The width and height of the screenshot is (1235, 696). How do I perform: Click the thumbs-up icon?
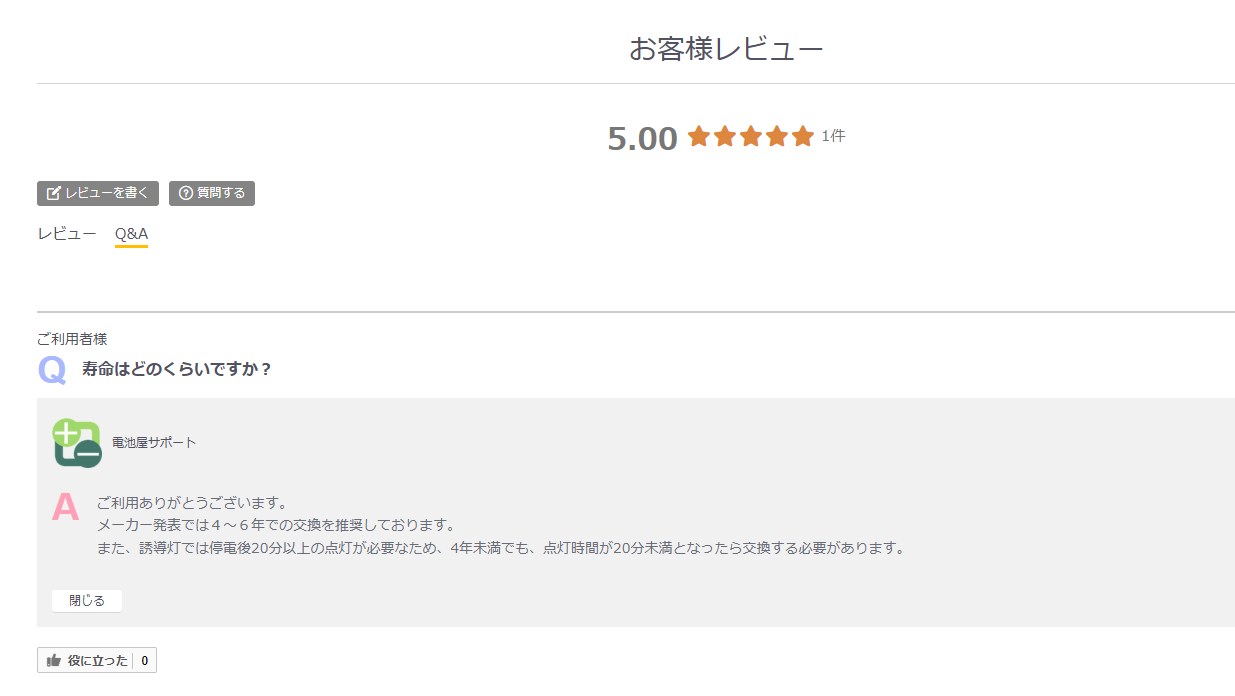point(54,661)
